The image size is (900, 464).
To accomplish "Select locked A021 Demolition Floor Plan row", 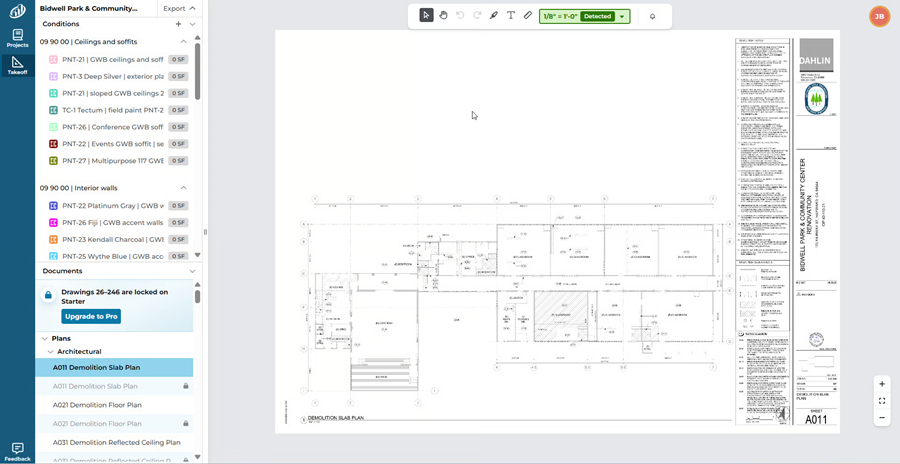I will [114, 424].
